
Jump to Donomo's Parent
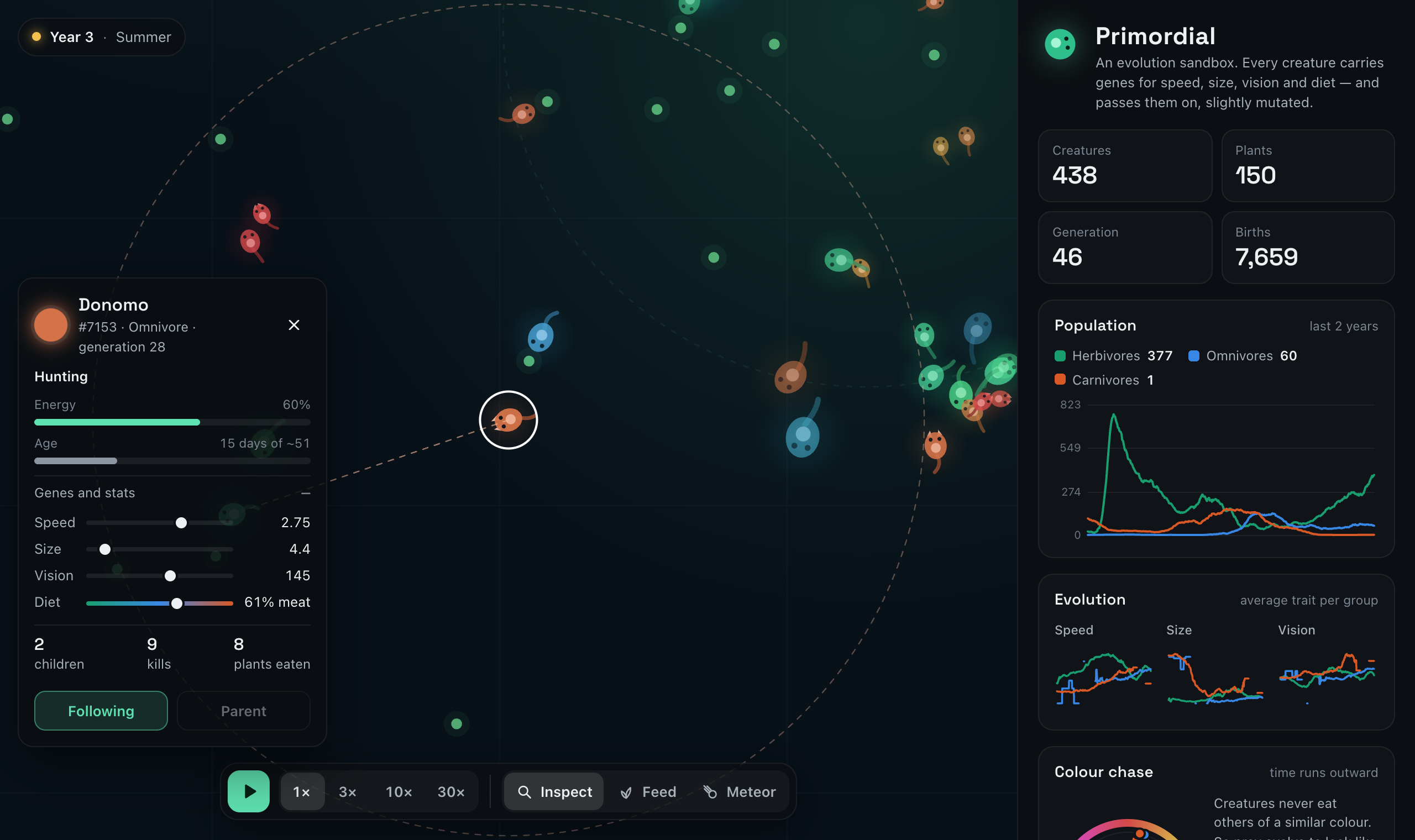click(243, 710)
